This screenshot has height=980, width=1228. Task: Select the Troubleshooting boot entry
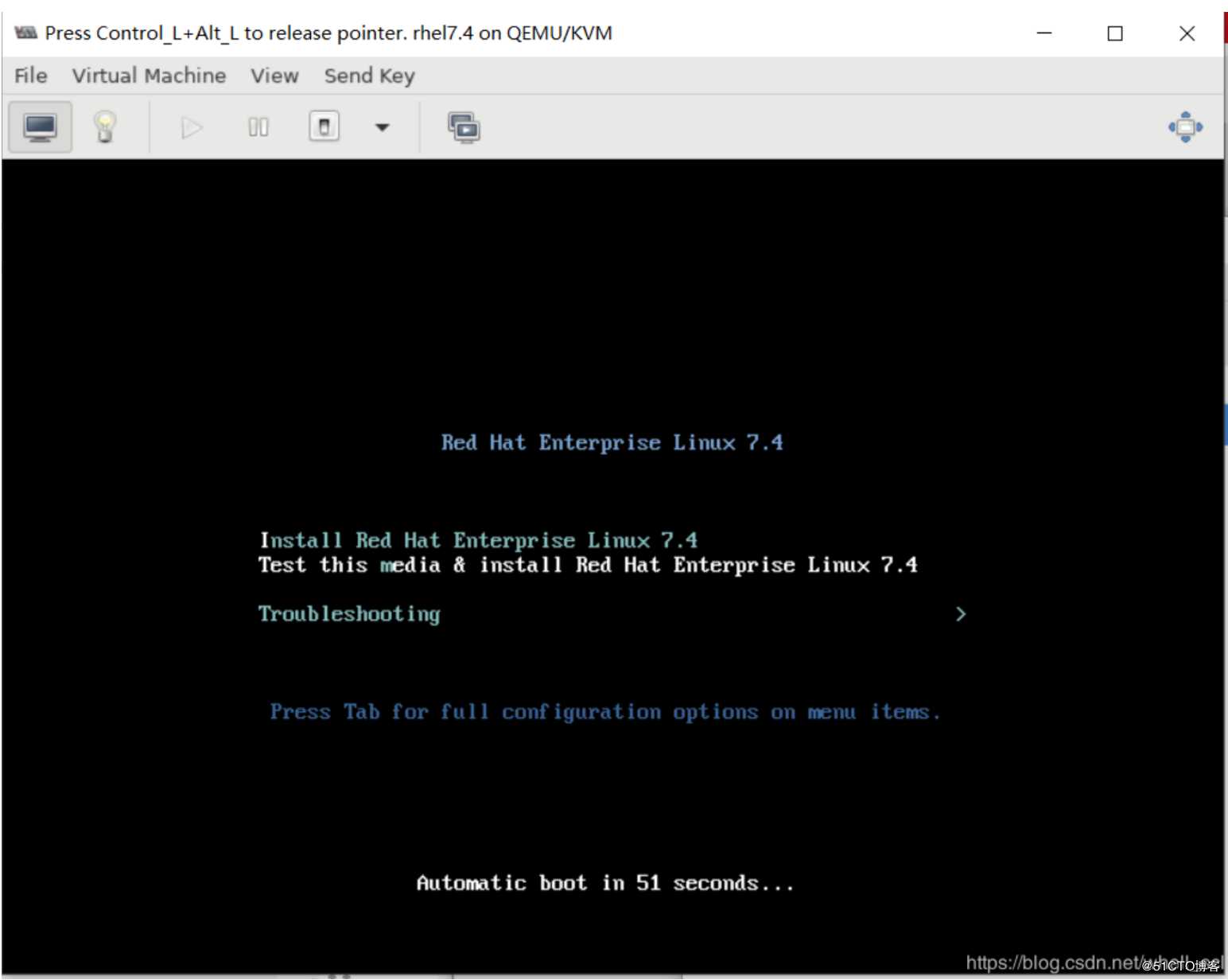(349, 614)
